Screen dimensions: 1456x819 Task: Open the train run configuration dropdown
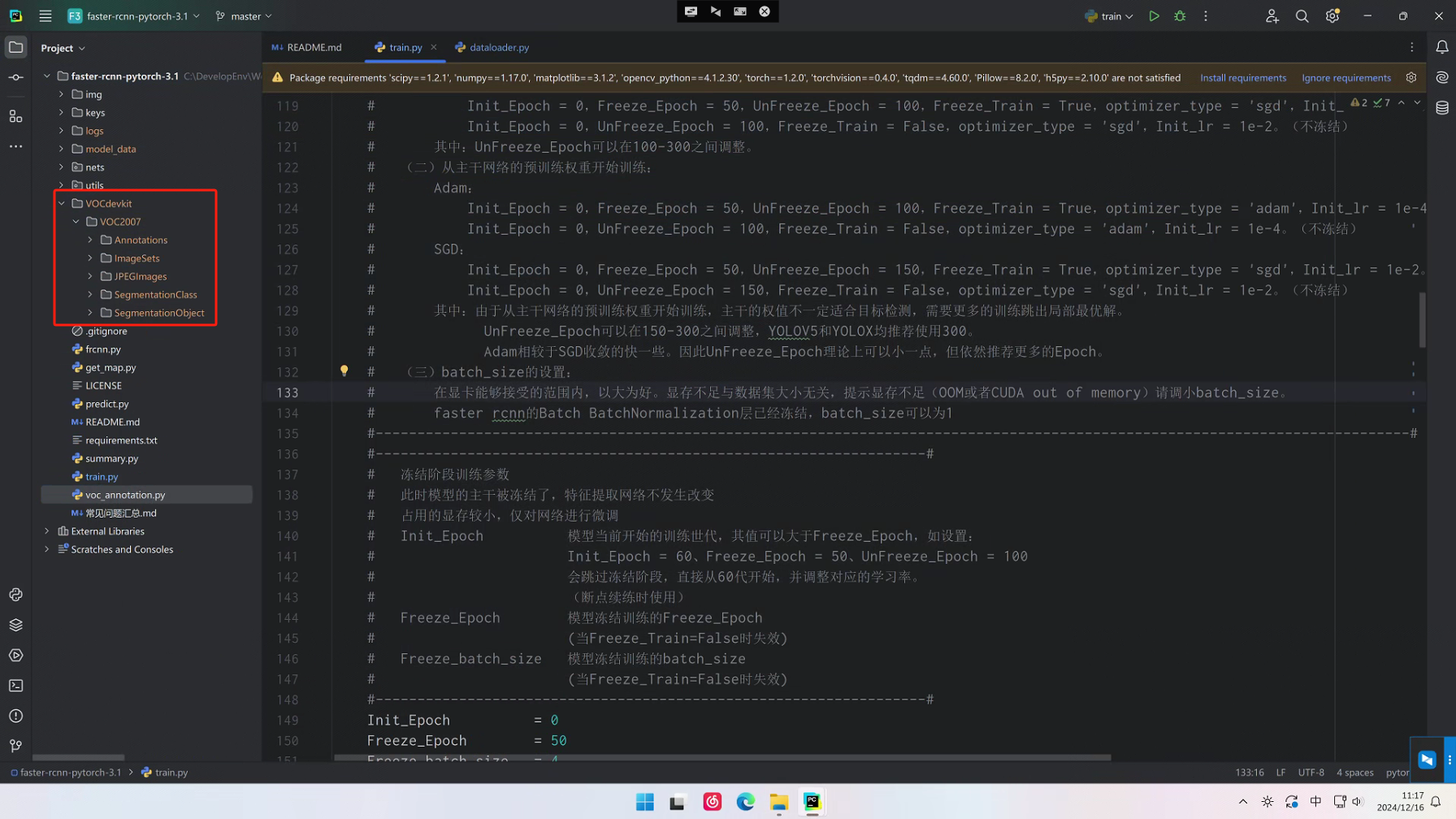1109,16
